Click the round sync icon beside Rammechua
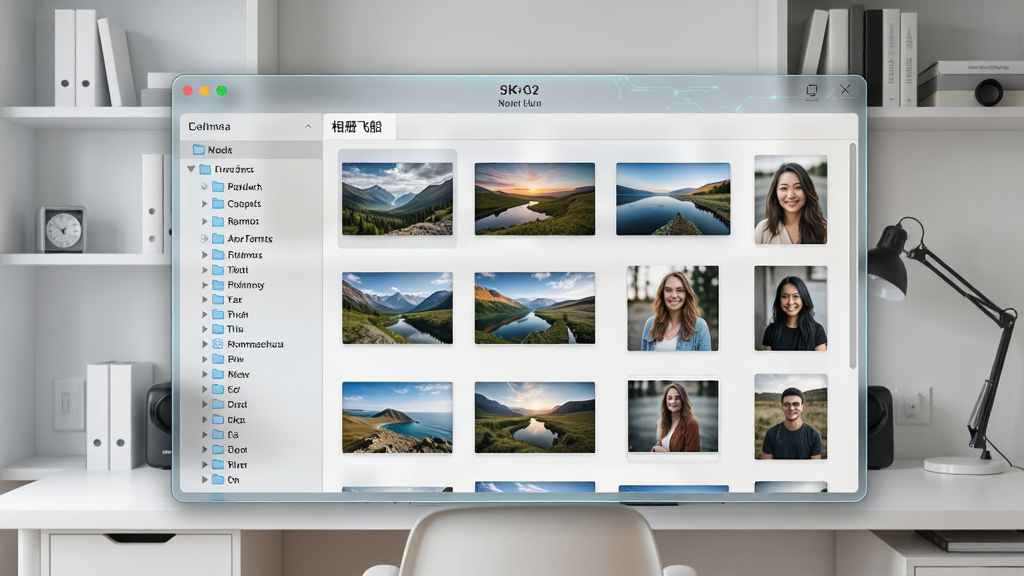This screenshot has width=1024, height=576. click(218, 344)
